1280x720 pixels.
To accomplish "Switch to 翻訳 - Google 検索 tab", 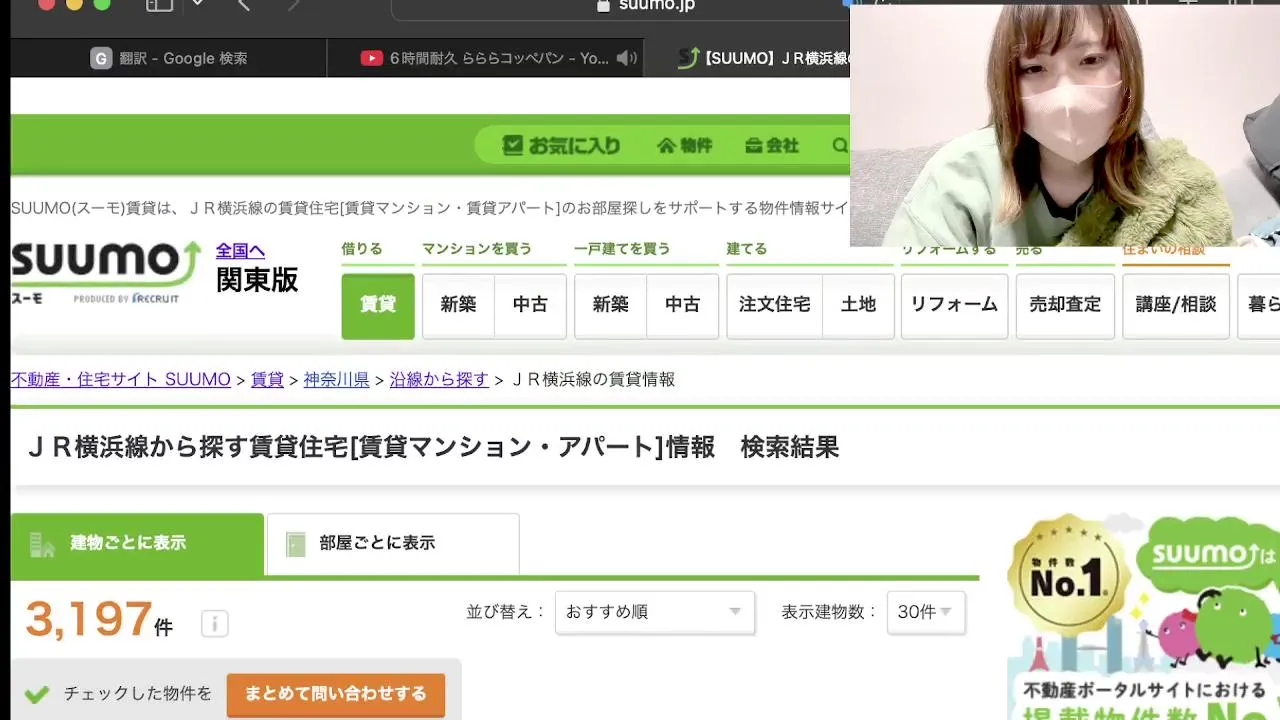I will pyautogui.click(x=169, y=58).
